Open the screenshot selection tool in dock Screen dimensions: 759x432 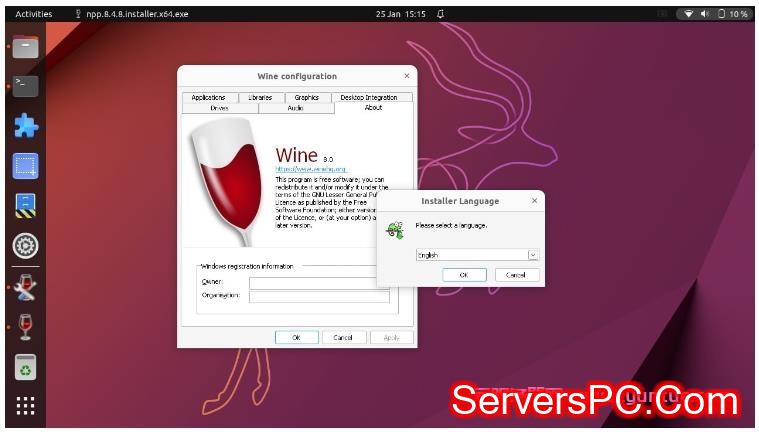pyautogui.click(x=25, y=166)
